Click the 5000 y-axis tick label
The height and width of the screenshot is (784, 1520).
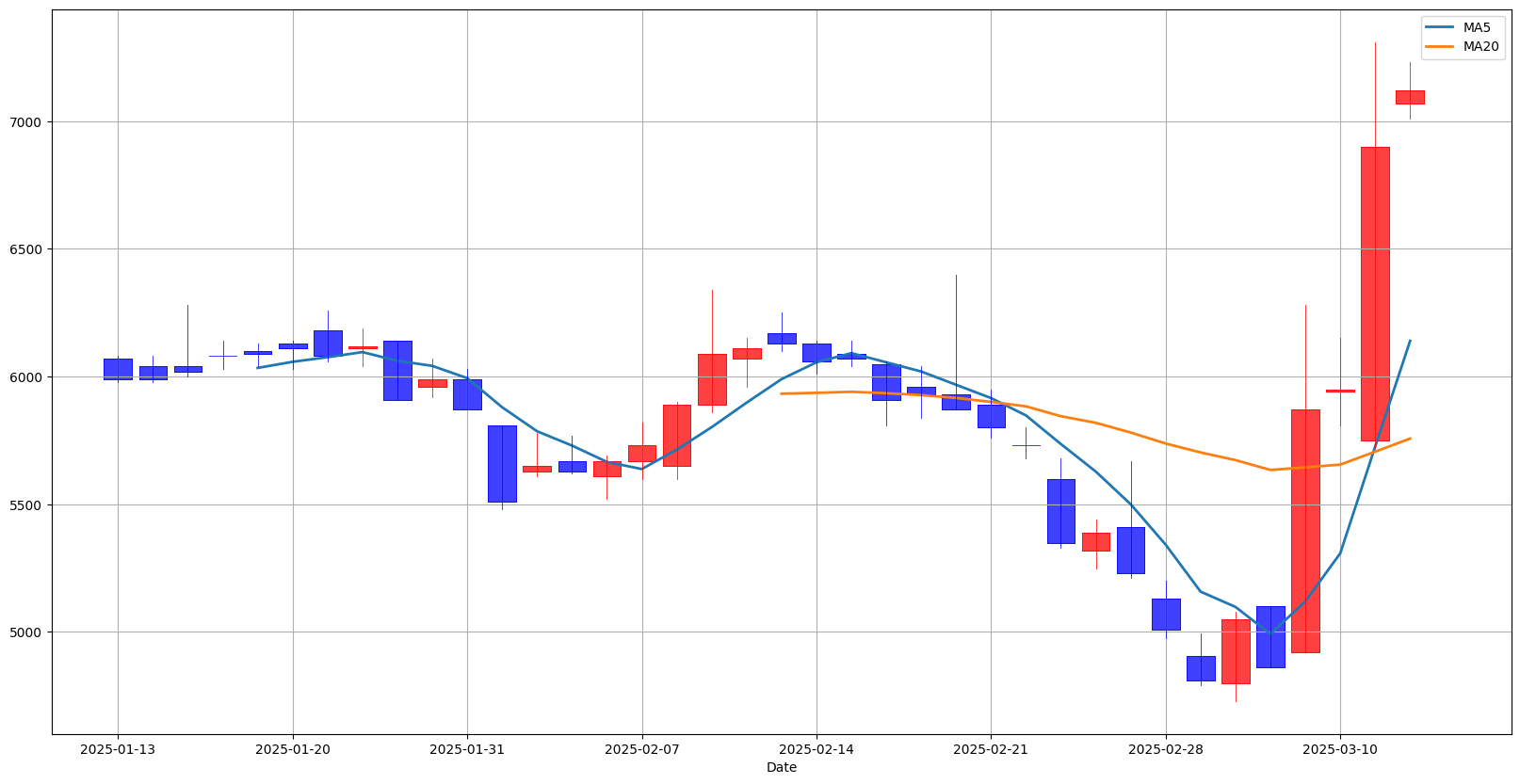(x=28, y=632)
